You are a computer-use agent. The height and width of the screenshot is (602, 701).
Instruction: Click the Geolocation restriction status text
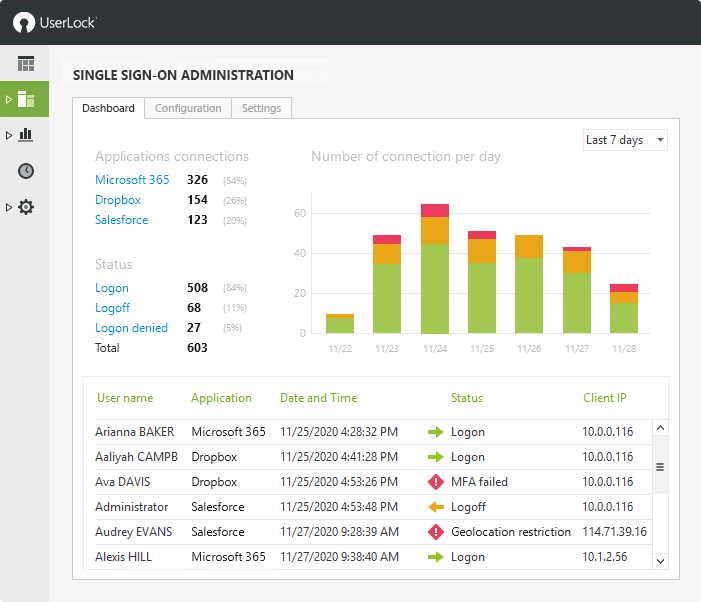pos(511,532)
